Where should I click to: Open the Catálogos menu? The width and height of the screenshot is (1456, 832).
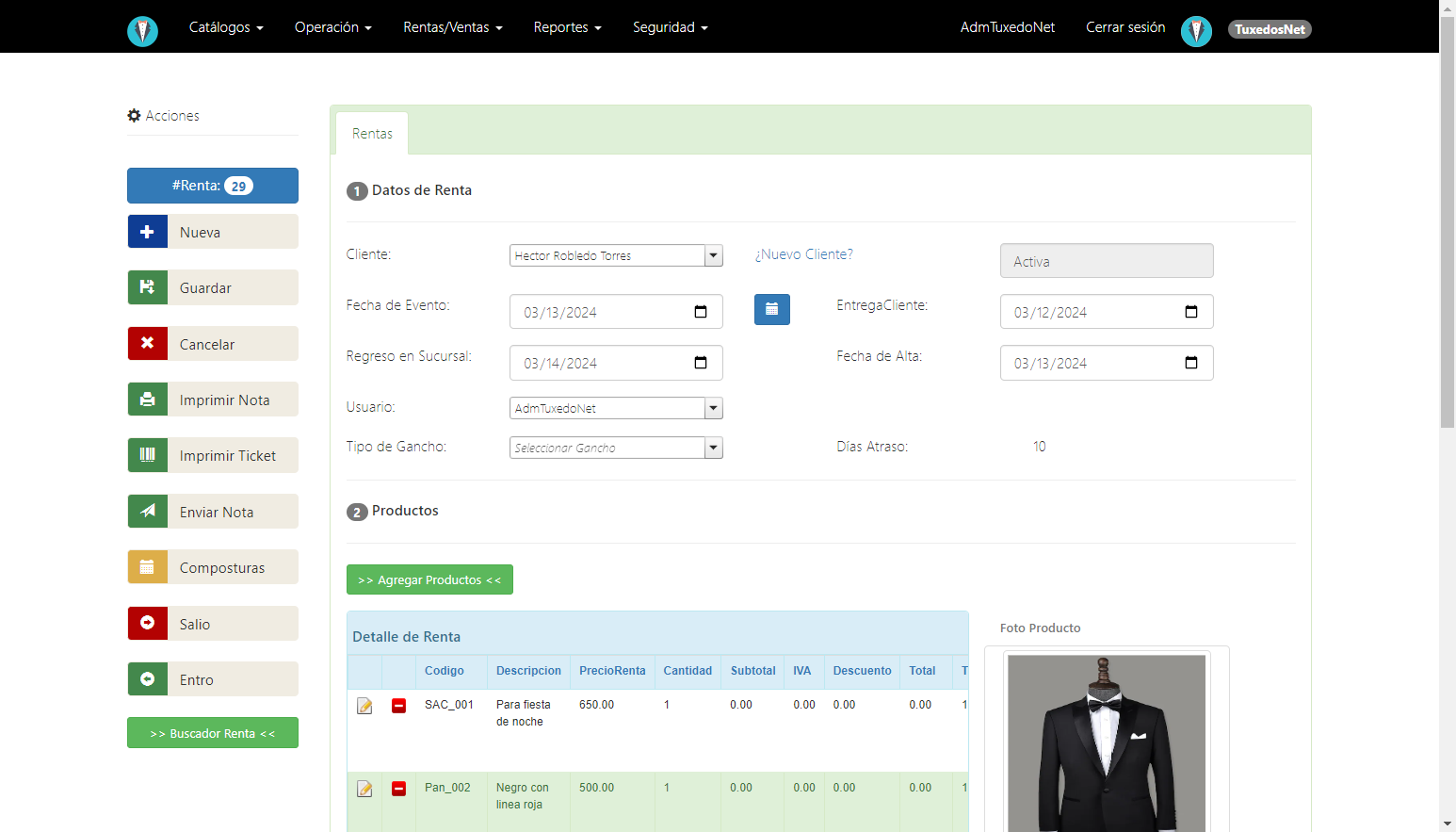click(x=226, y=27)
